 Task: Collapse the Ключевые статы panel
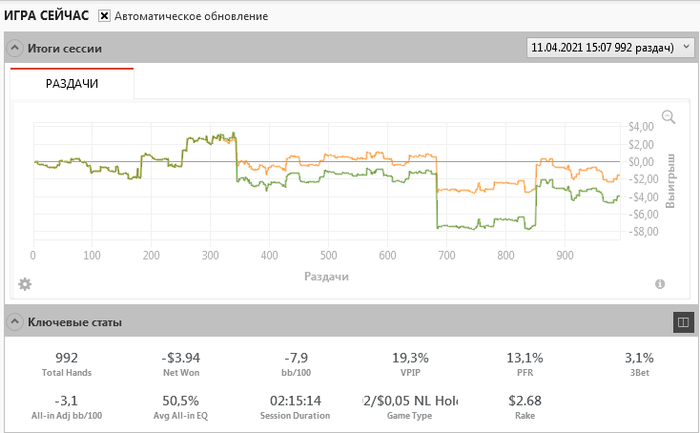[x=14, y=322]
